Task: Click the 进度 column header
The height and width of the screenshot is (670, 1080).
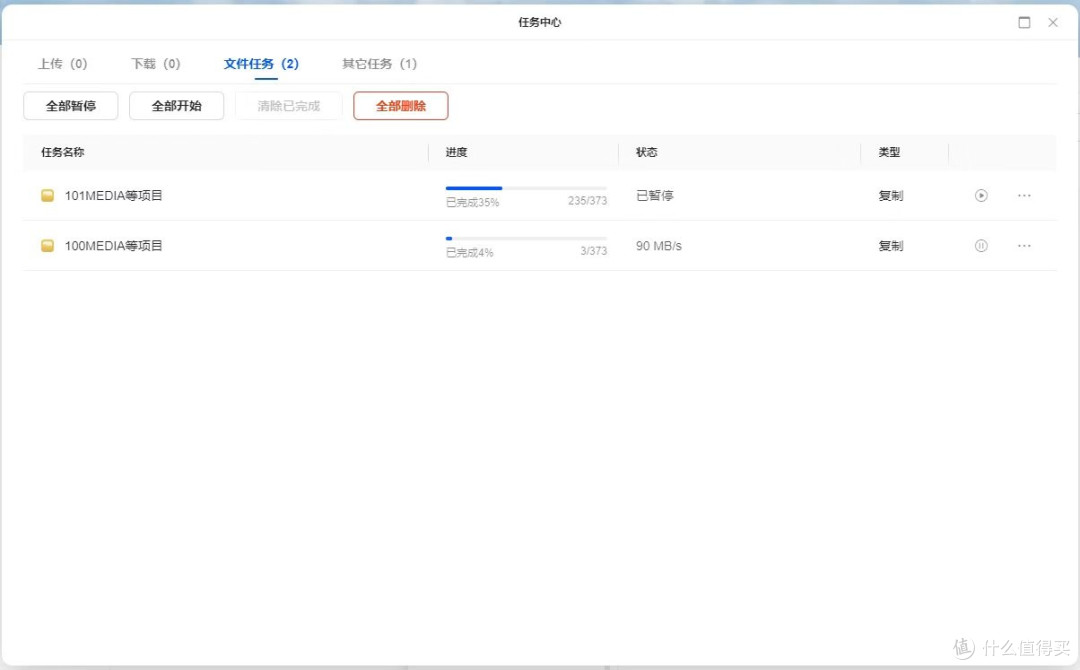Action: (x=456, y=152)
